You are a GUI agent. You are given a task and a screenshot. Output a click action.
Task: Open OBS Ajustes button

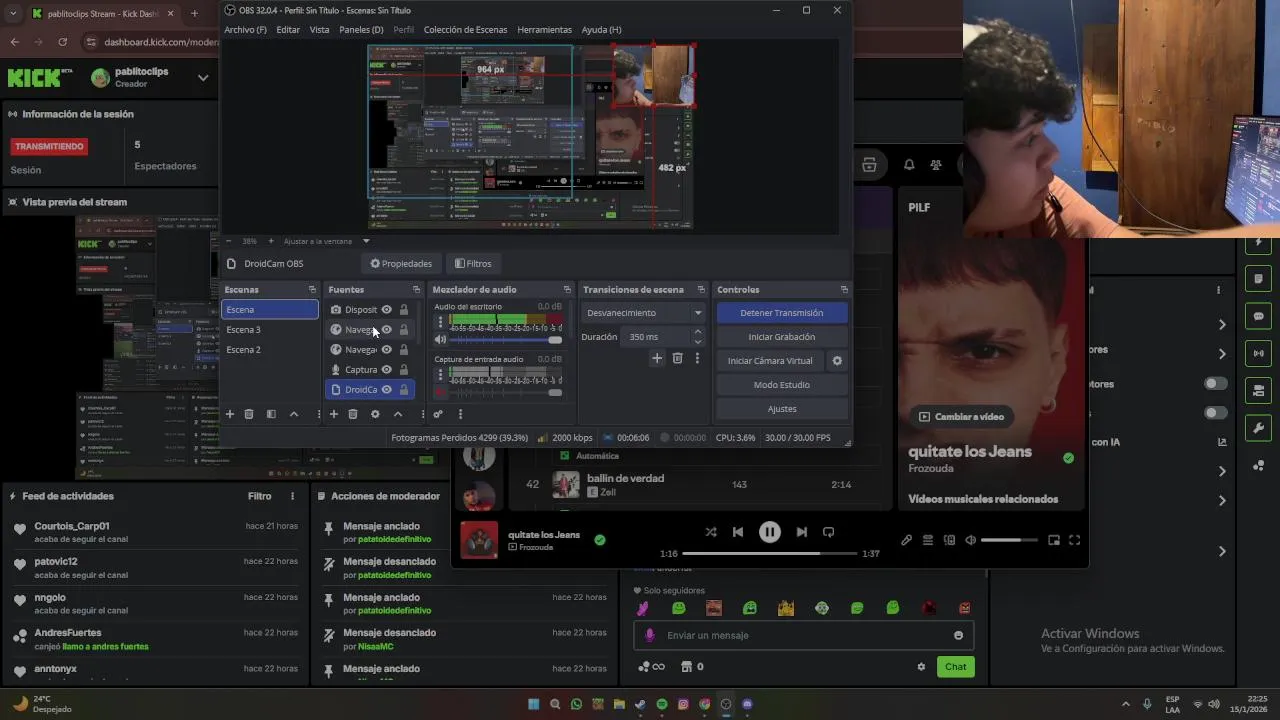click(x=782, y=409)
